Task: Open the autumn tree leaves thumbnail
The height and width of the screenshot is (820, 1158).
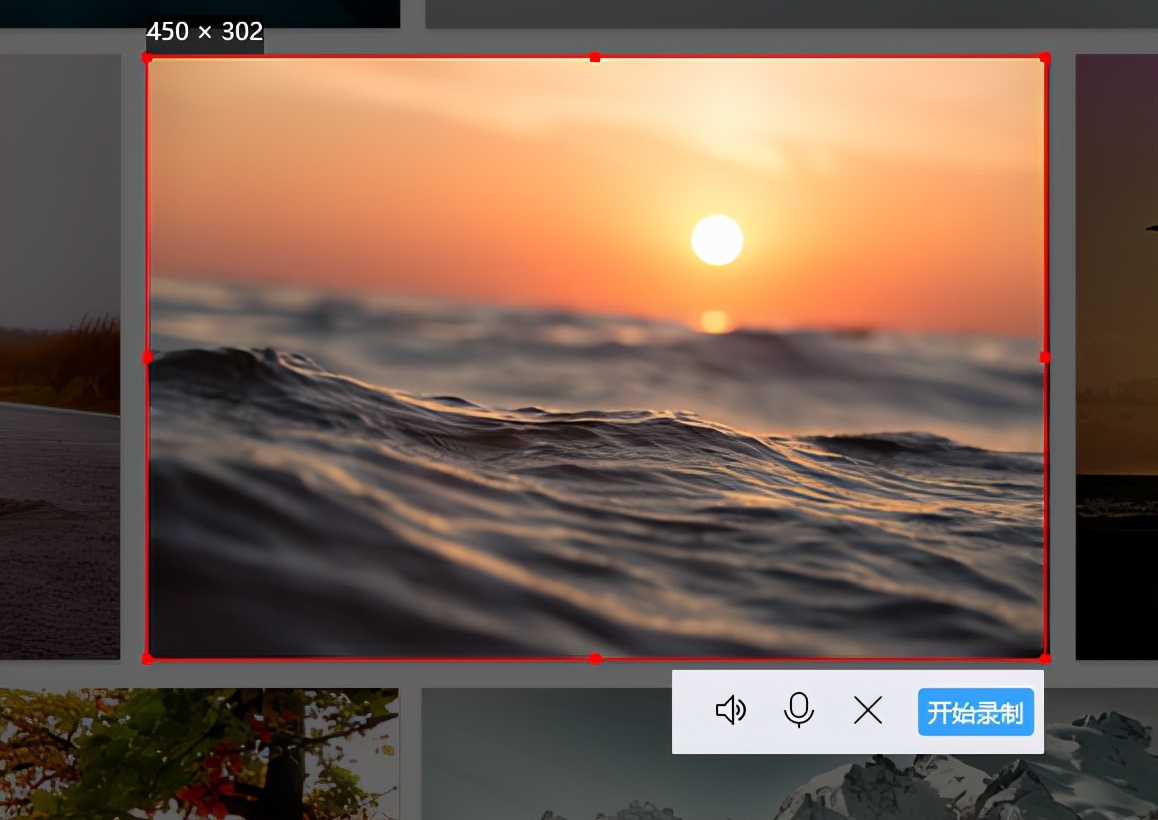Action: point(200,754)
